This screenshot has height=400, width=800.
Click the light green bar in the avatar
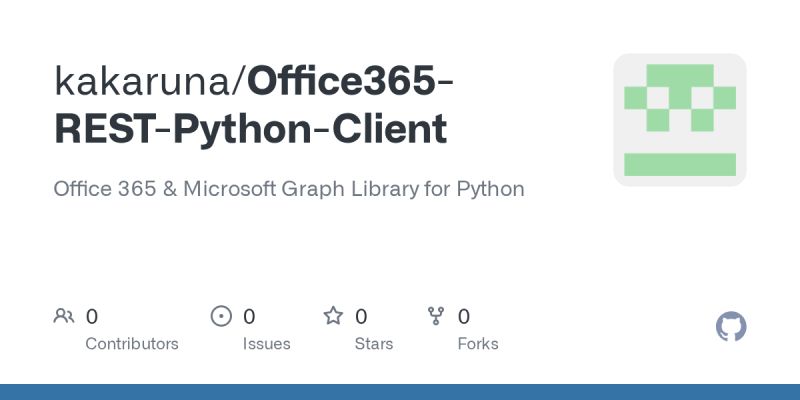pos(680,164)
